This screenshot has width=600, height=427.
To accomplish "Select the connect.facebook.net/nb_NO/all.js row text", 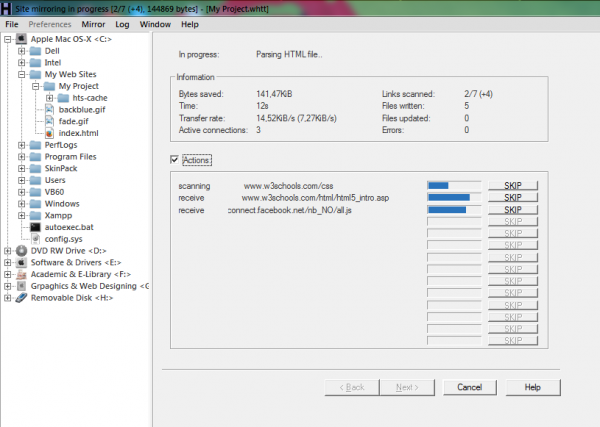I will (x=290, y=210).
